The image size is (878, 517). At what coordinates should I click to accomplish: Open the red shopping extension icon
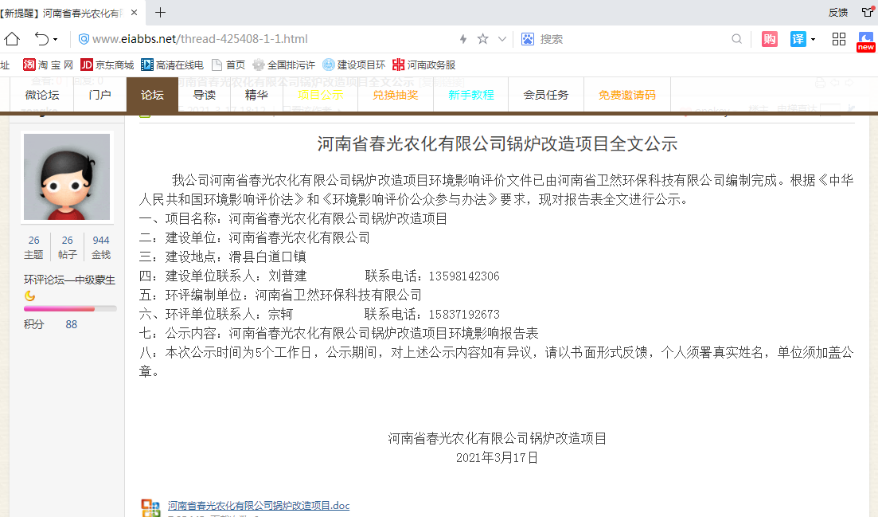tap(769, 39)
